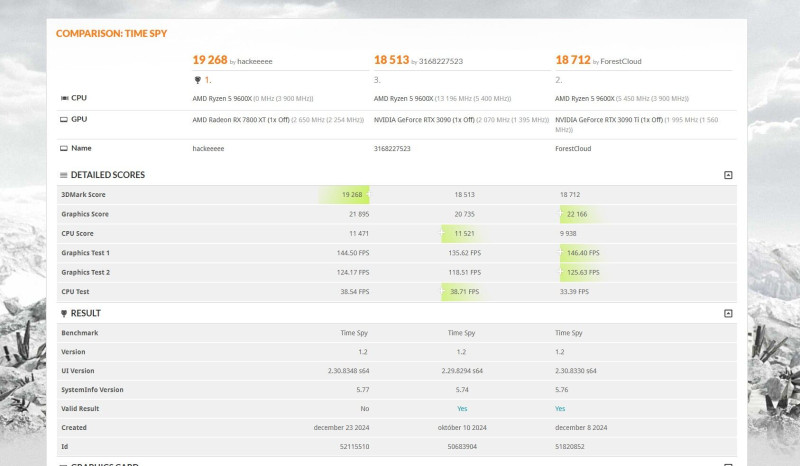Click highlighted 3DMark Score 19 268

click(352, 194)
